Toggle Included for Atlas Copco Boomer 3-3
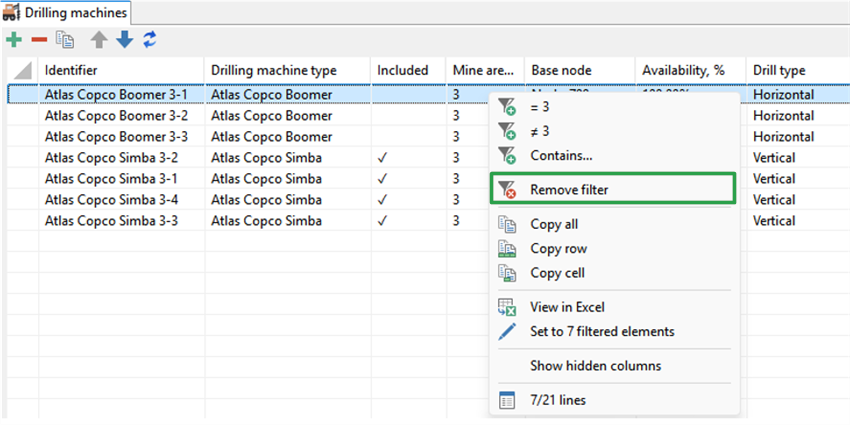Image resolution: width=850 pixels, height=425 pixels. [x=409, y=137]
